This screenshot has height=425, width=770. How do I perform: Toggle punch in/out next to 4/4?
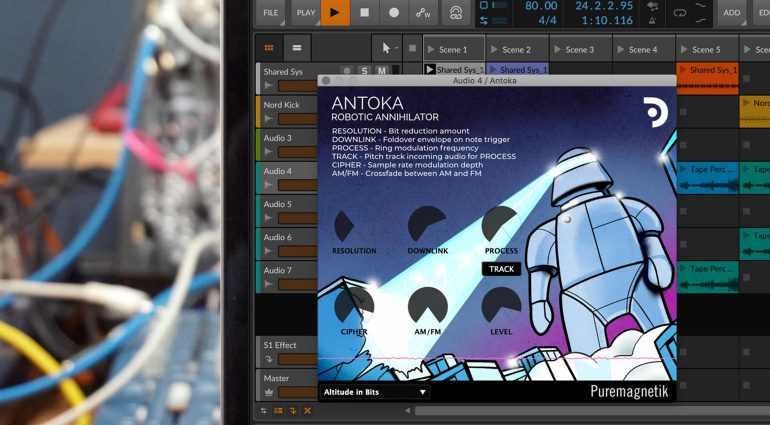pyautogui.click(x=484, y=21)
